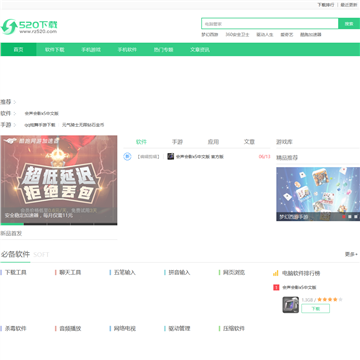Select the last white carousel dot on 梦幻西游手游 banner
360x360 pixels.
[356, 217]
